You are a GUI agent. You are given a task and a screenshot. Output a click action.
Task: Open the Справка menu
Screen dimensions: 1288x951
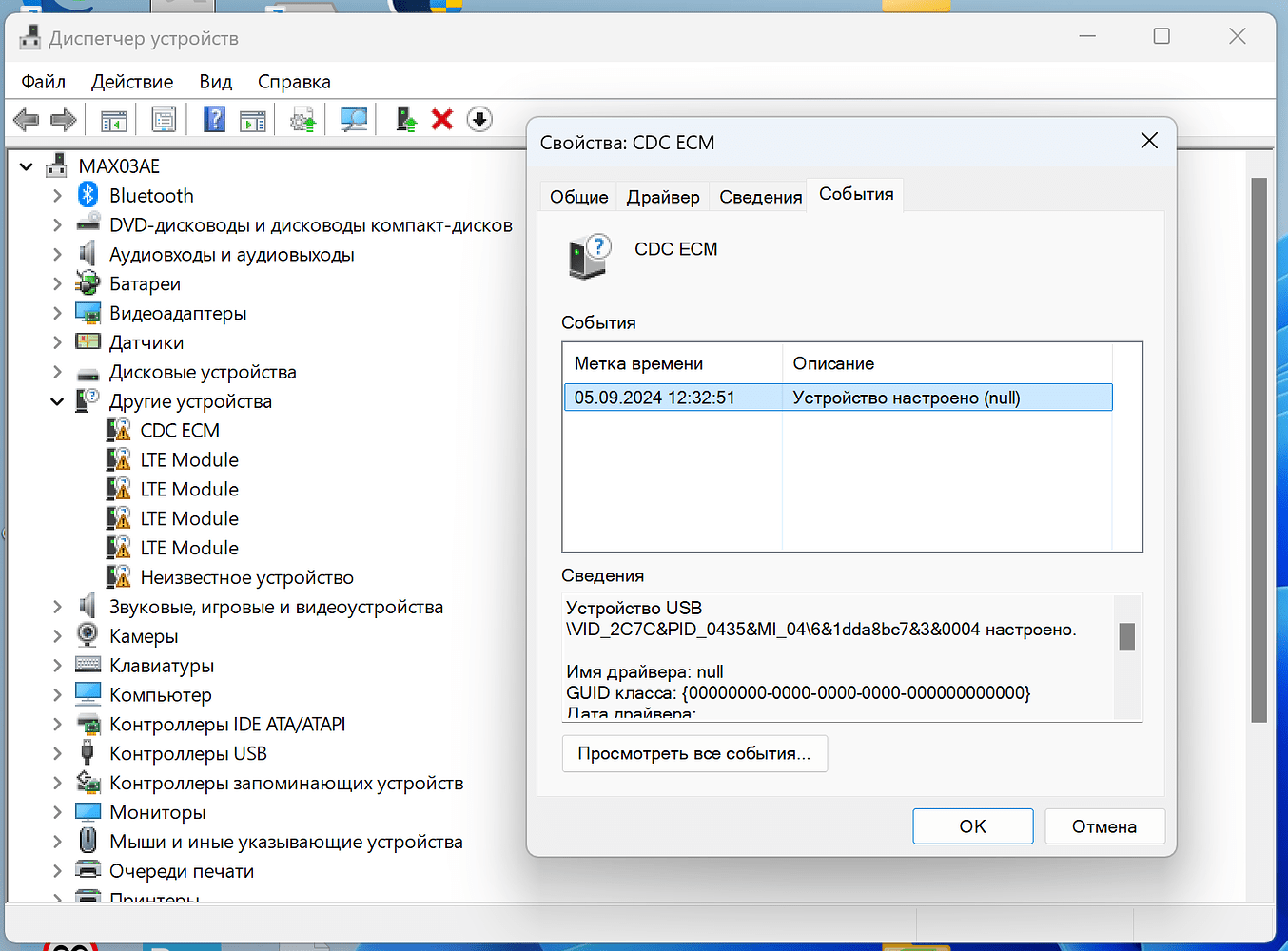[x=294, y=82]
